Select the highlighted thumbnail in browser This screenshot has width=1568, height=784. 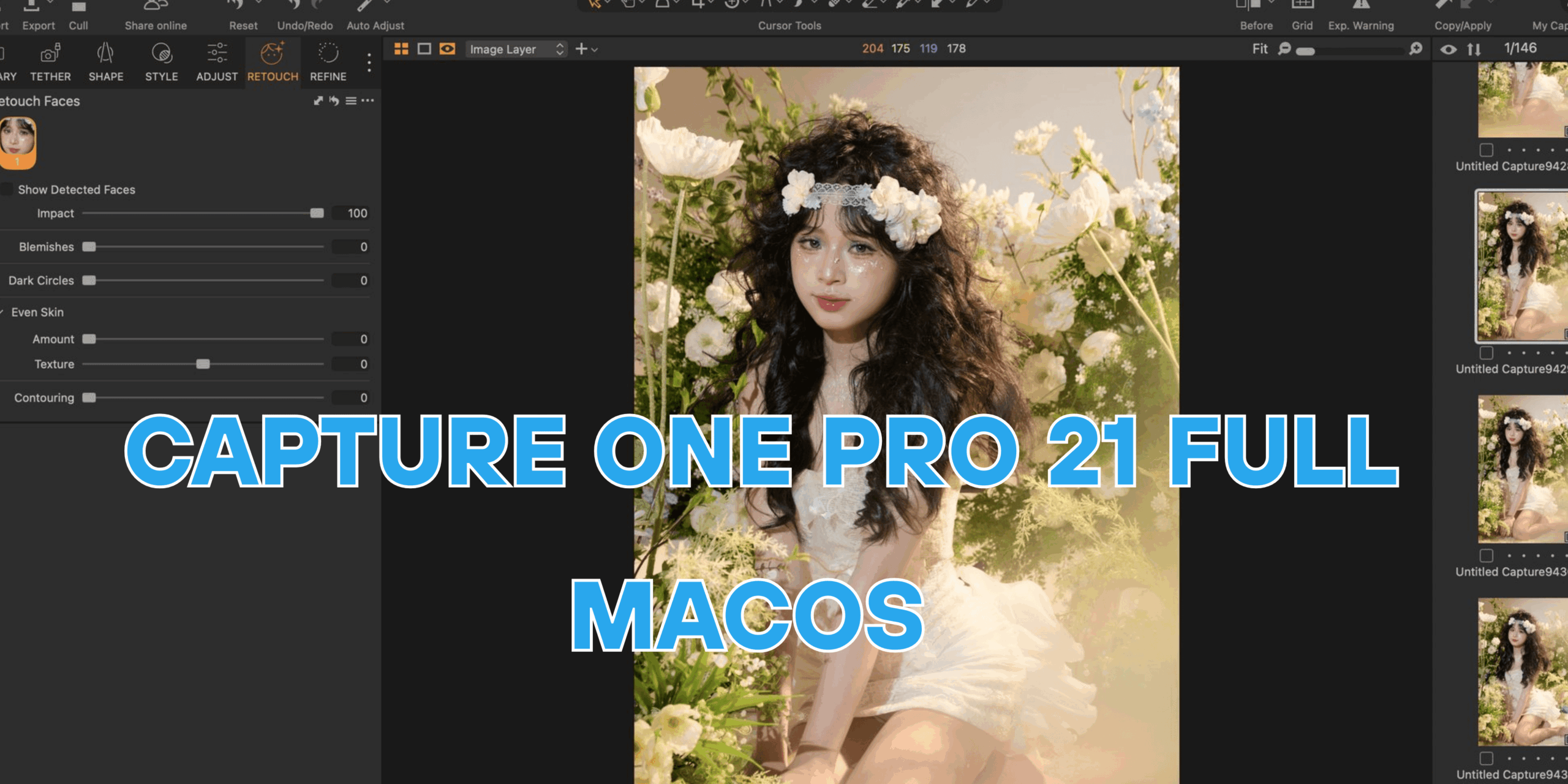click(1522, 266)
